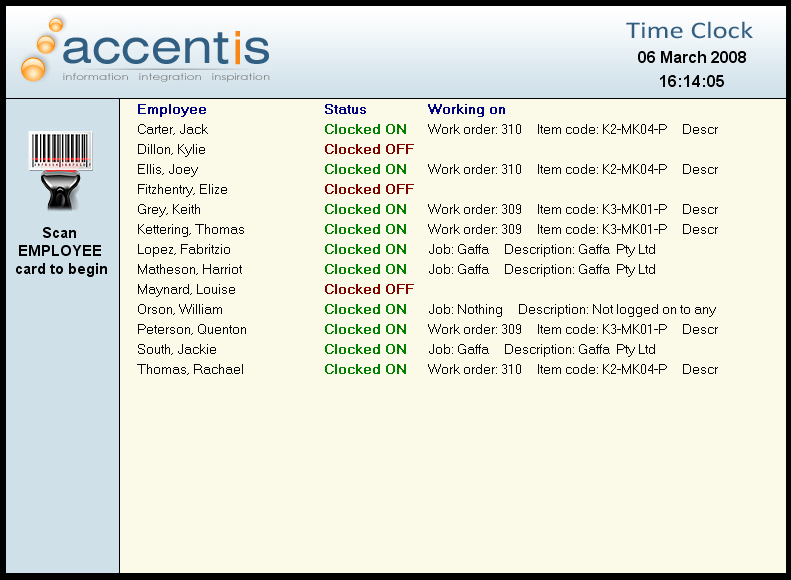791x580 pixels.
Task: Click Maynard, Louise's Clocked OFF status
Action: (x=368, y=289)
